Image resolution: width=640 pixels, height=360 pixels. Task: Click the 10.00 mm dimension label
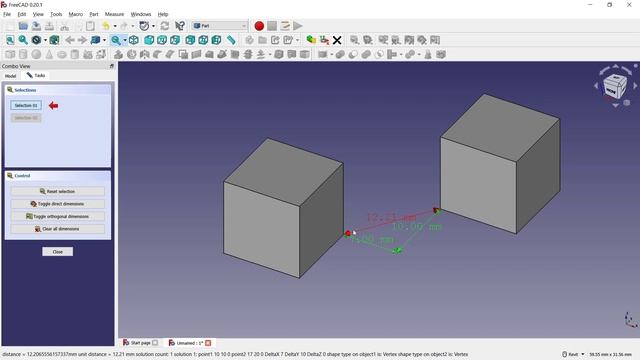(416, 226)
